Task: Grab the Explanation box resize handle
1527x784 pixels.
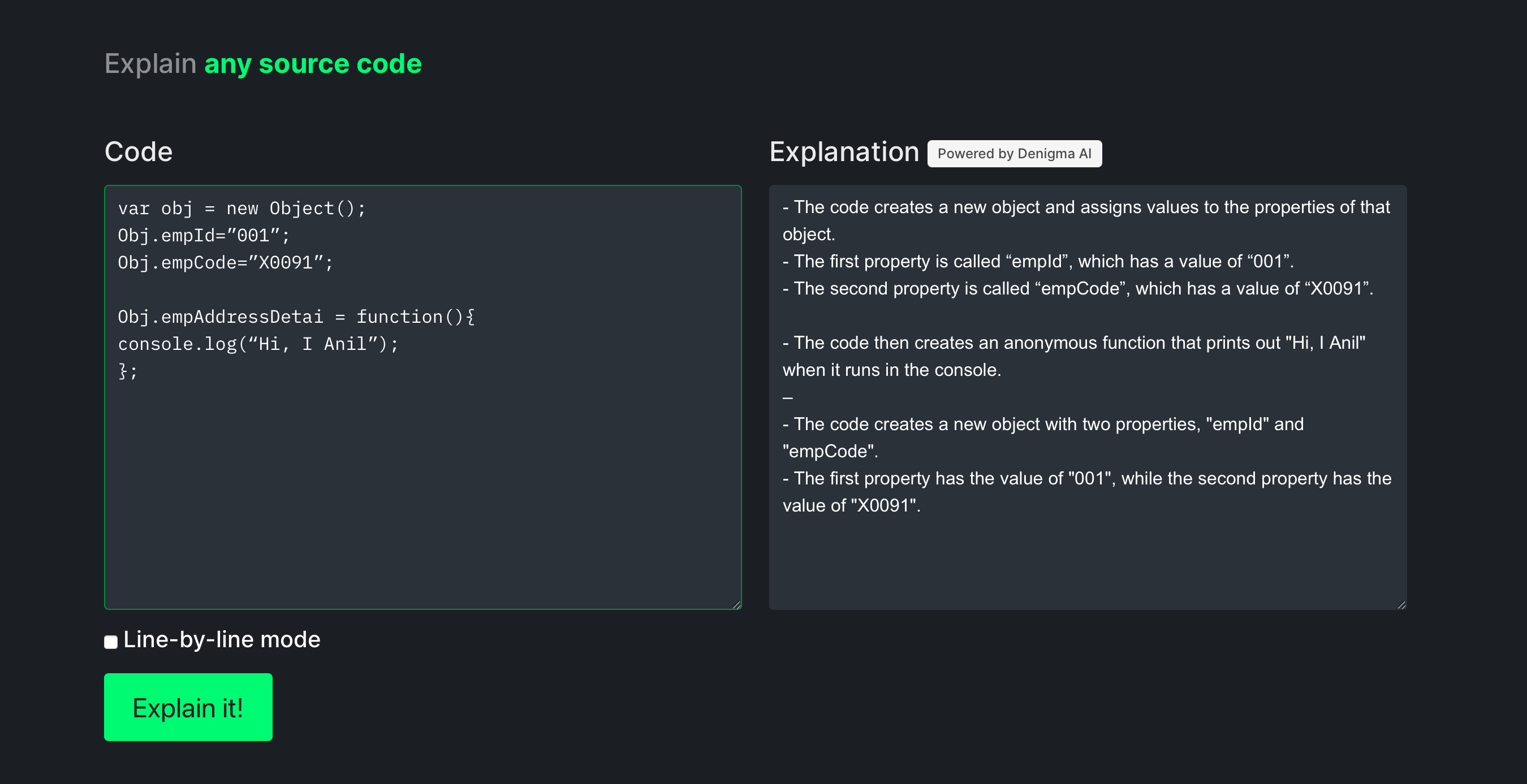Action: click(1401, 604)
